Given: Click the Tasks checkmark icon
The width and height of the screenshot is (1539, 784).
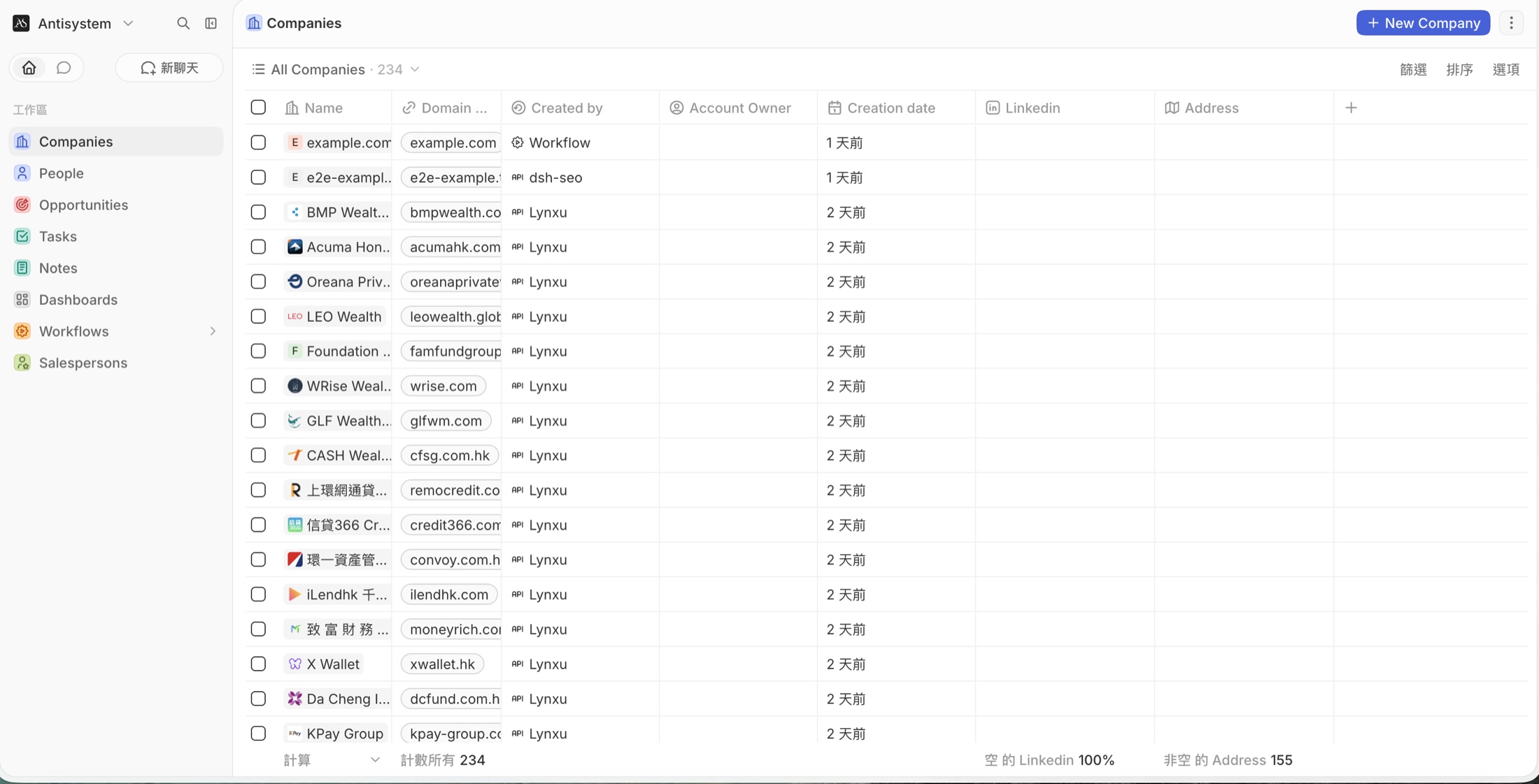Looking at the screenshot, I should coord(22,236).
